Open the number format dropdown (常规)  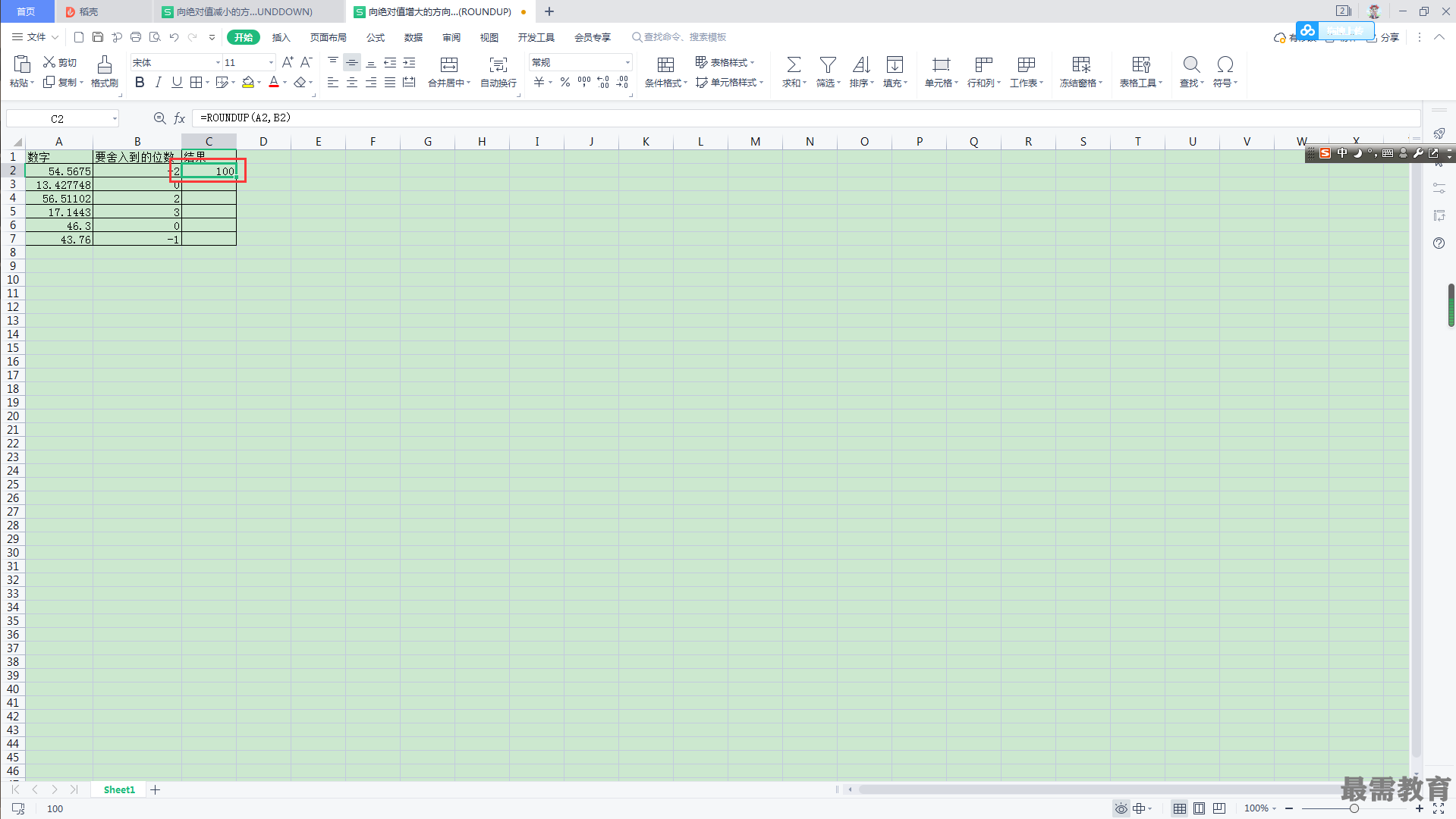[627, 63]
